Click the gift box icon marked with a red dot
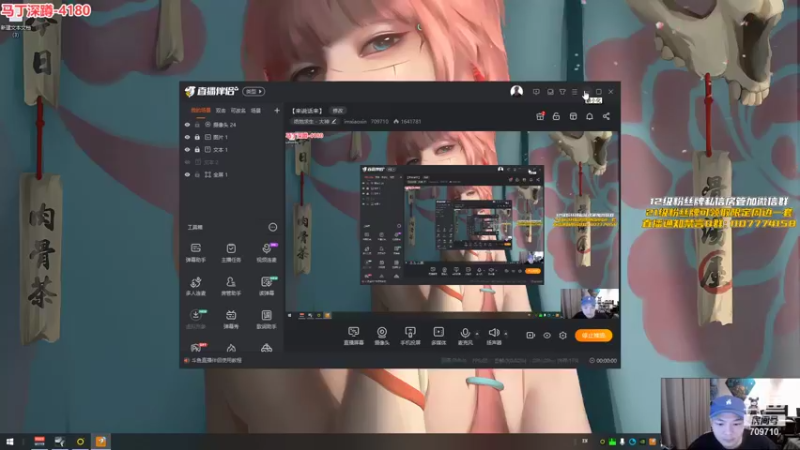This screenshot has width=800, height=450. (540, 116)
